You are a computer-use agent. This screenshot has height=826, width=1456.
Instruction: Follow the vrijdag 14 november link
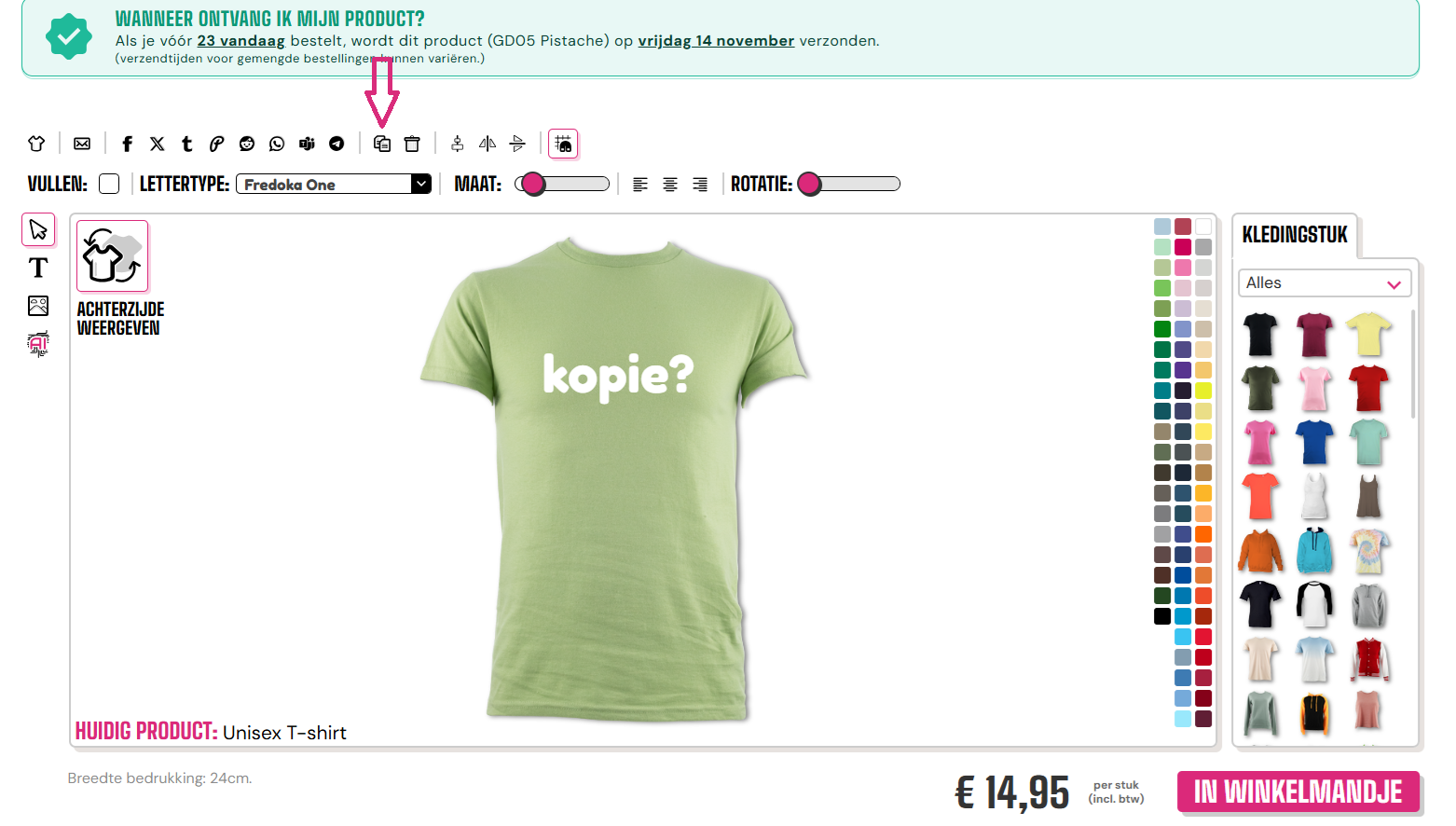click(716, 41)
